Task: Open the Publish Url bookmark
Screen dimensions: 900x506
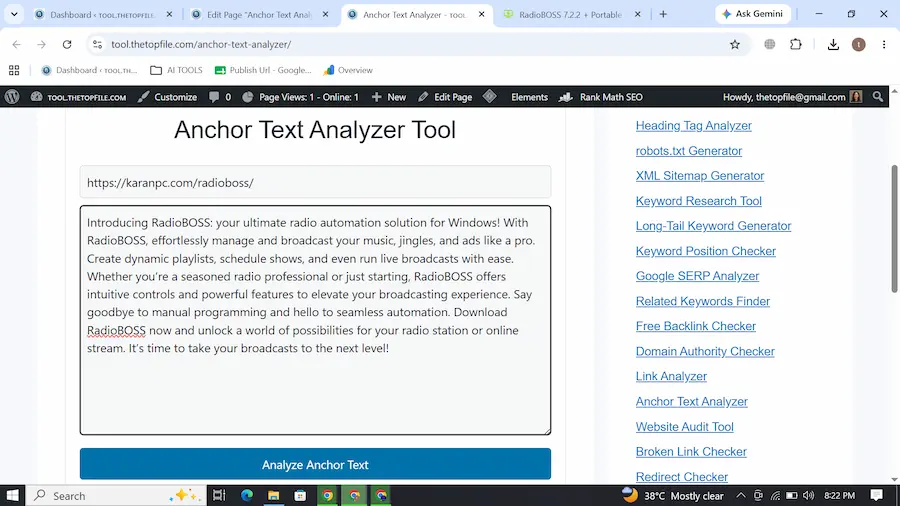Action: [x=263, y=70]
